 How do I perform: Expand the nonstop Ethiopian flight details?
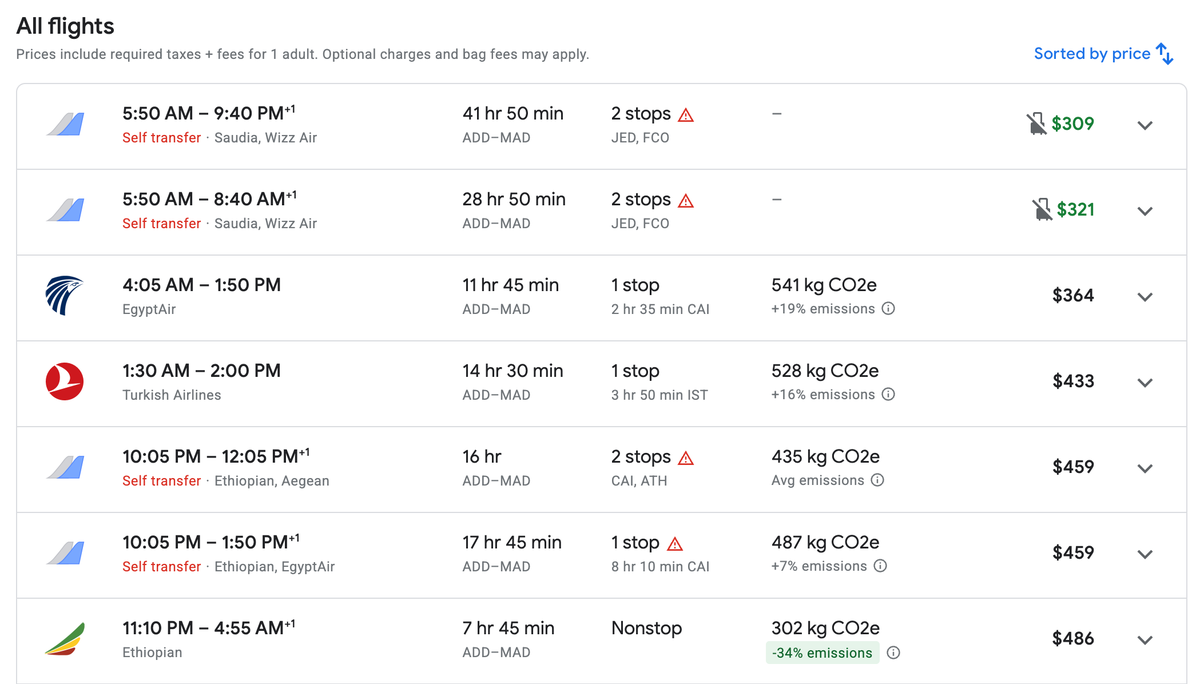[1144, 638]
